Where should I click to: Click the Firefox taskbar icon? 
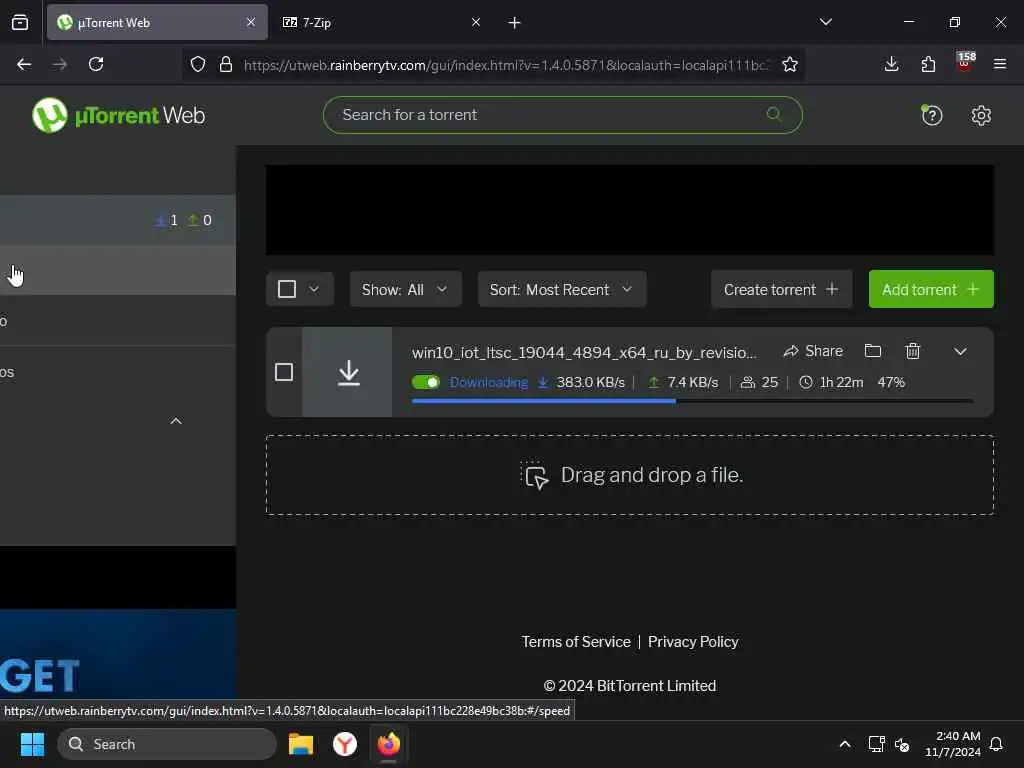389,744
